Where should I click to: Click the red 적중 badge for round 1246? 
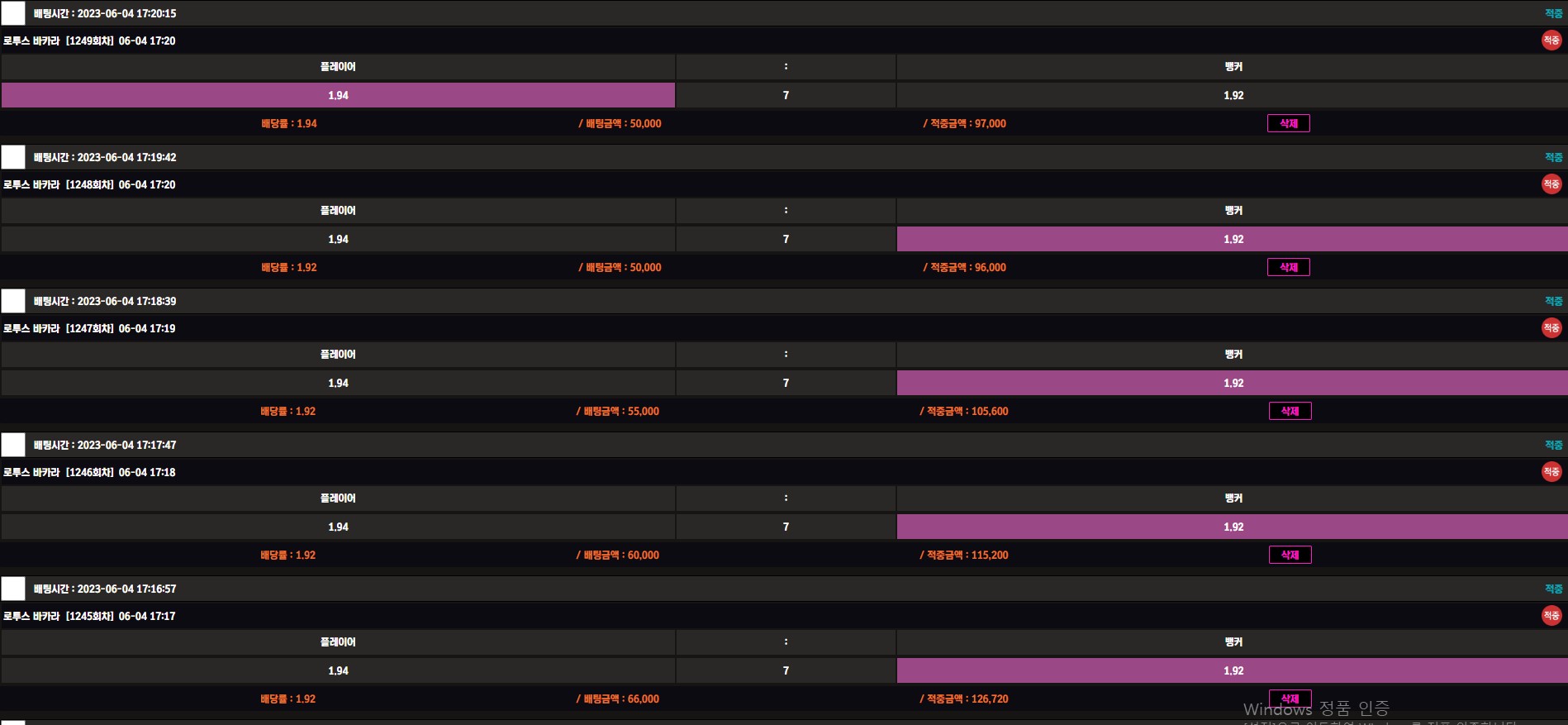click(x=1551, y=472)
